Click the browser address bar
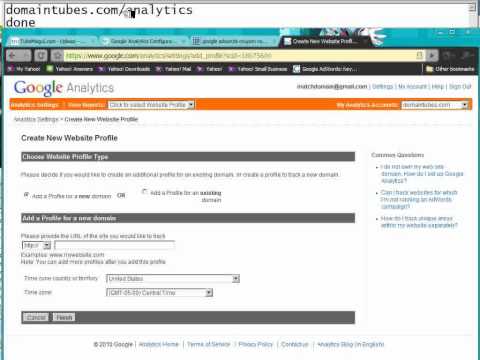480x360 pixels. [x=240, y=56]
